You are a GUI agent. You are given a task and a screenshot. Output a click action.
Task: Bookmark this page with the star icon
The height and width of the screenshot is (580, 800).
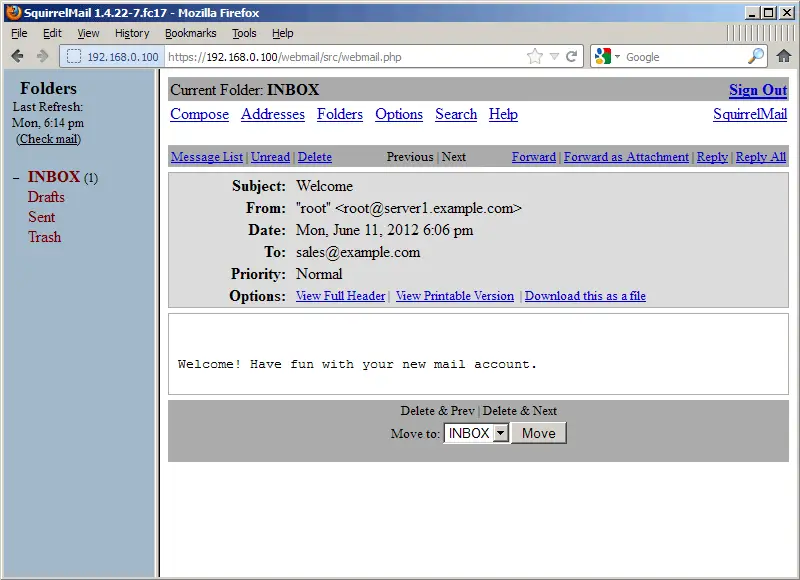tap(535, 57)
